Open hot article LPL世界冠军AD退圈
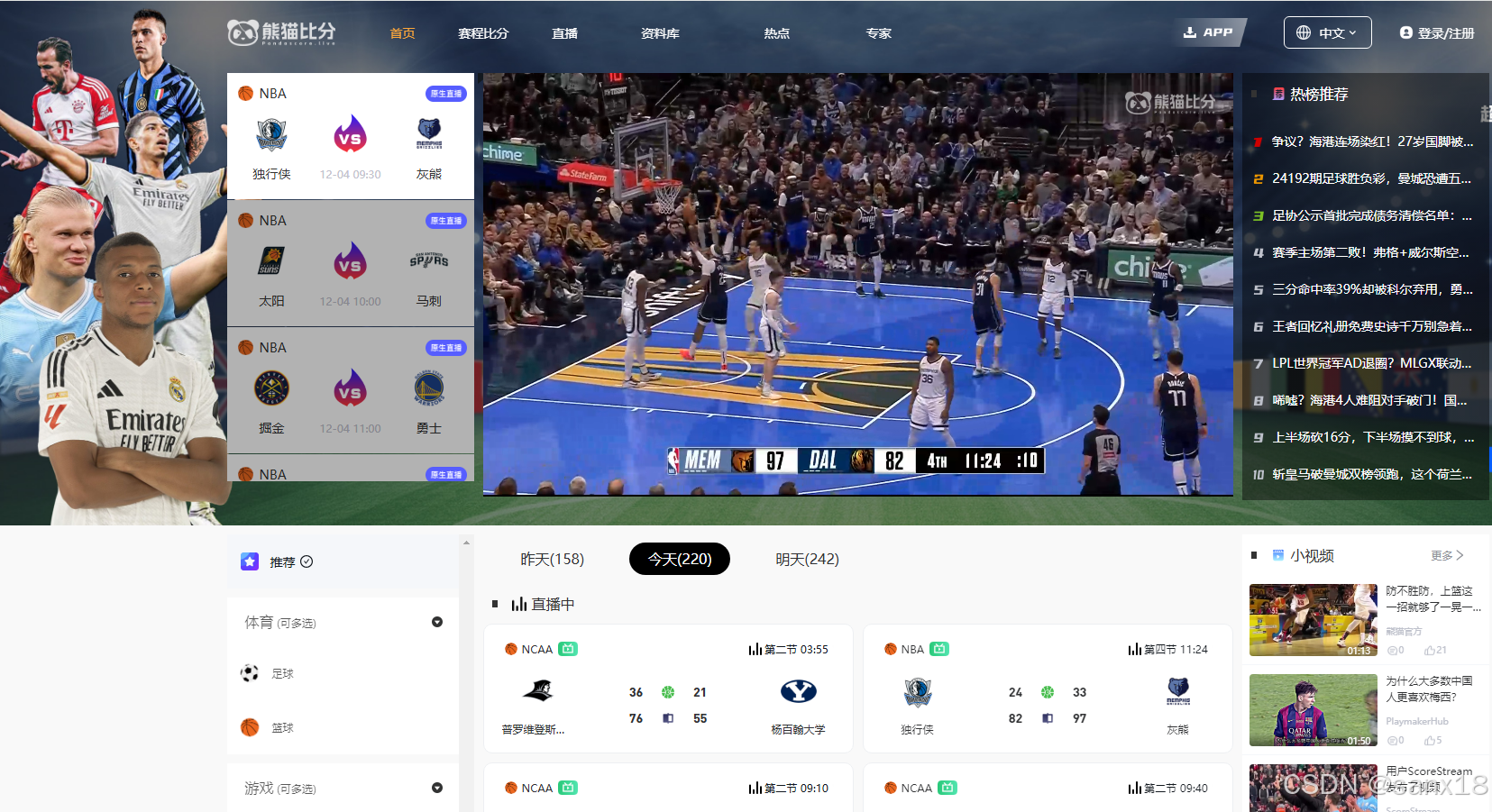 [x=1372, y=363]
